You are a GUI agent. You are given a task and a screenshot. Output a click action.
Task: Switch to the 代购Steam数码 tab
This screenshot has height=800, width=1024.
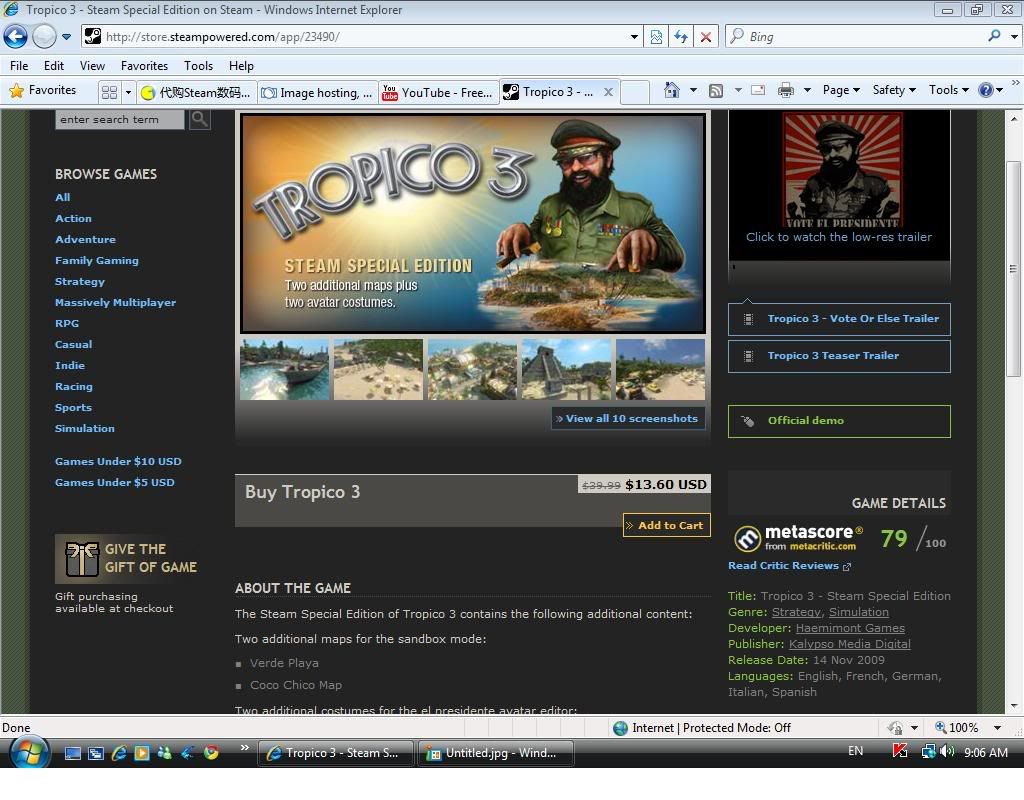(x=196, y=93)
